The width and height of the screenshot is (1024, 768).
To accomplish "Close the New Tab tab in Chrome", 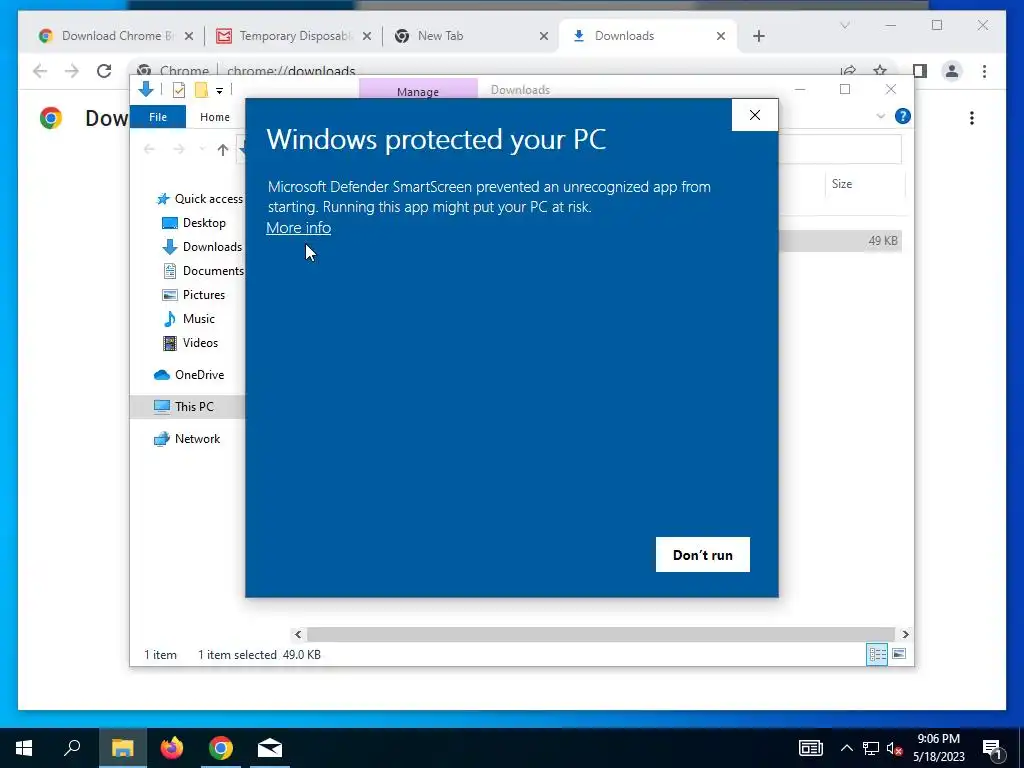I will pyautogui.click(x=543, y=36).
